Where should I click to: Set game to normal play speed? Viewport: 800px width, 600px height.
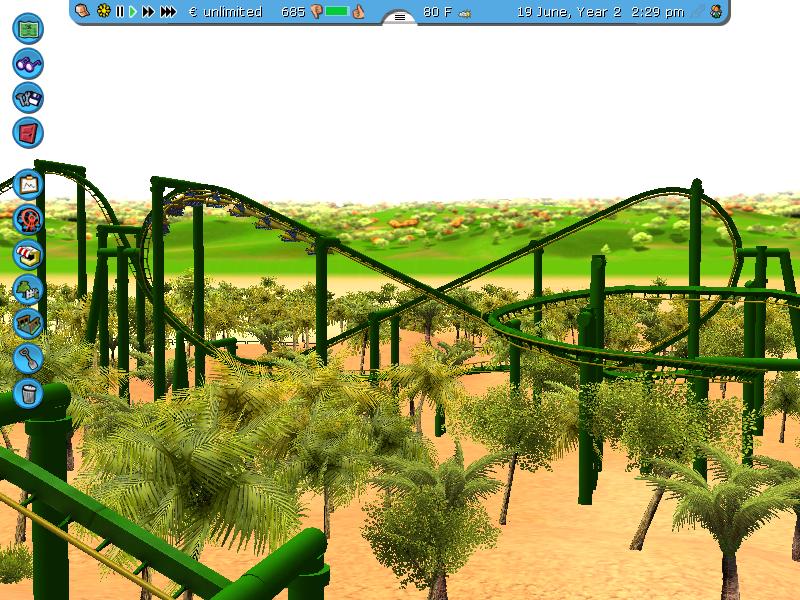pyautogui.click(x=133, y=11)
